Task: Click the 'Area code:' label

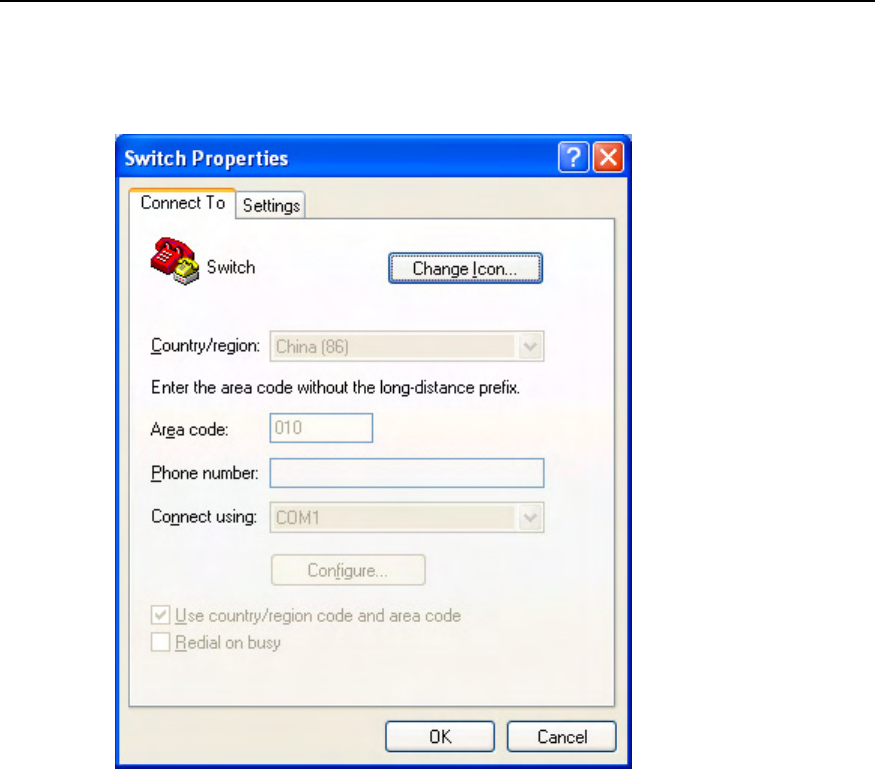Action: 189,430
